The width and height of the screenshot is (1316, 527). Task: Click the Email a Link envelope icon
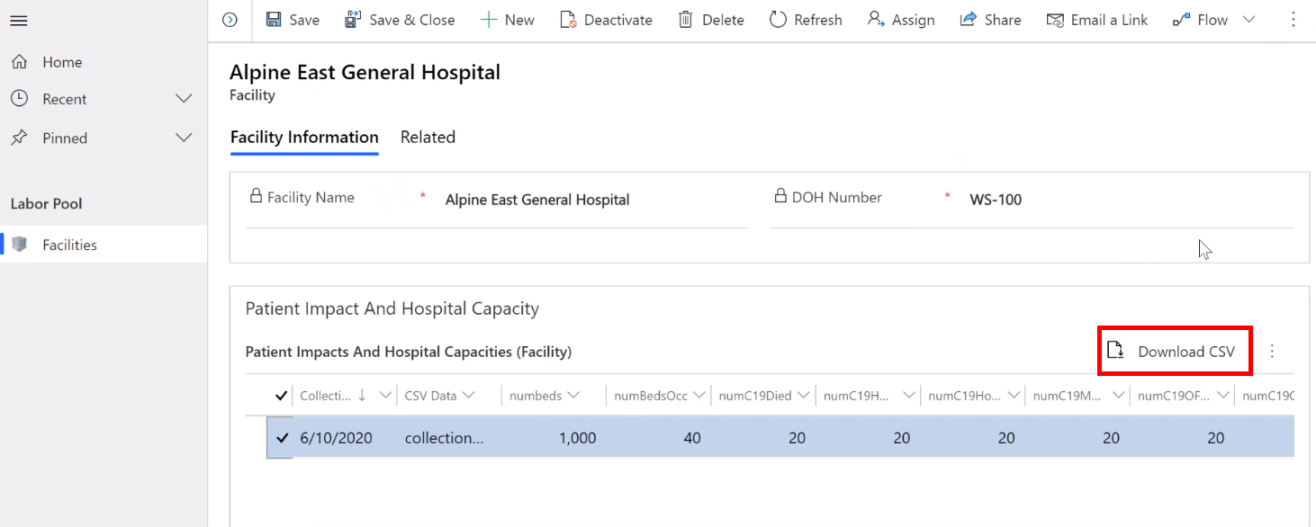1055,20
